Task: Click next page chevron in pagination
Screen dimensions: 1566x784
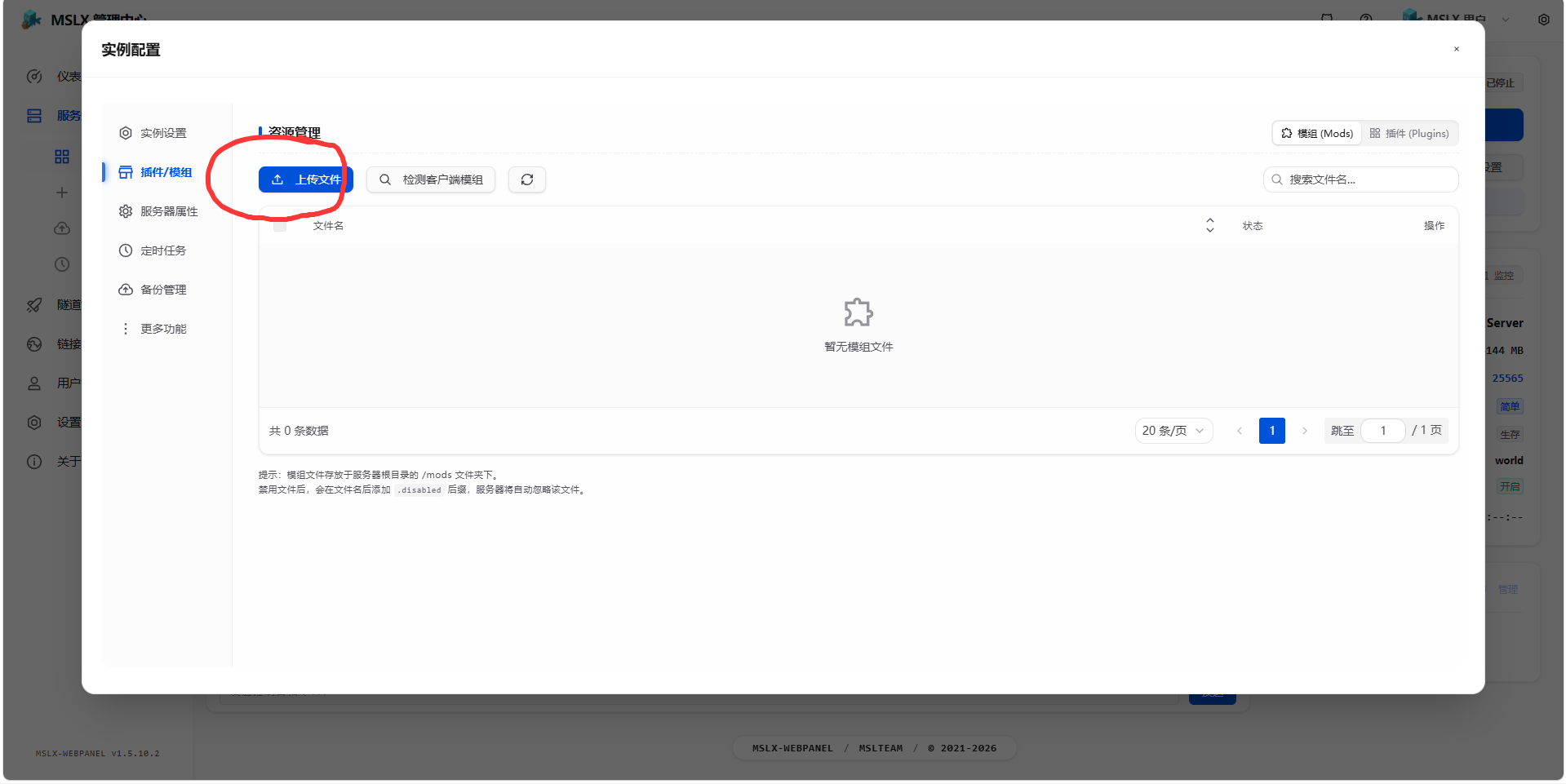Action: (x=1305, y=431)
